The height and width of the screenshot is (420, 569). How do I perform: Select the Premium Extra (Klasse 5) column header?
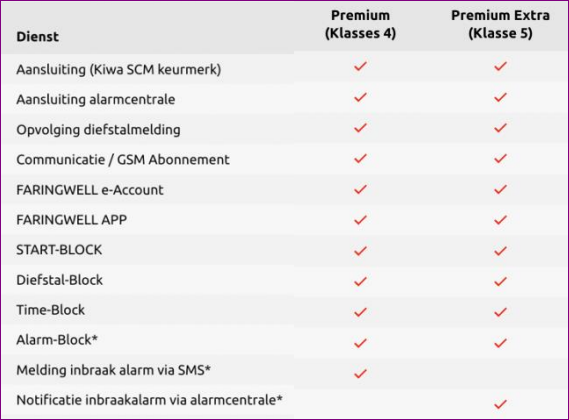(500, 24)
